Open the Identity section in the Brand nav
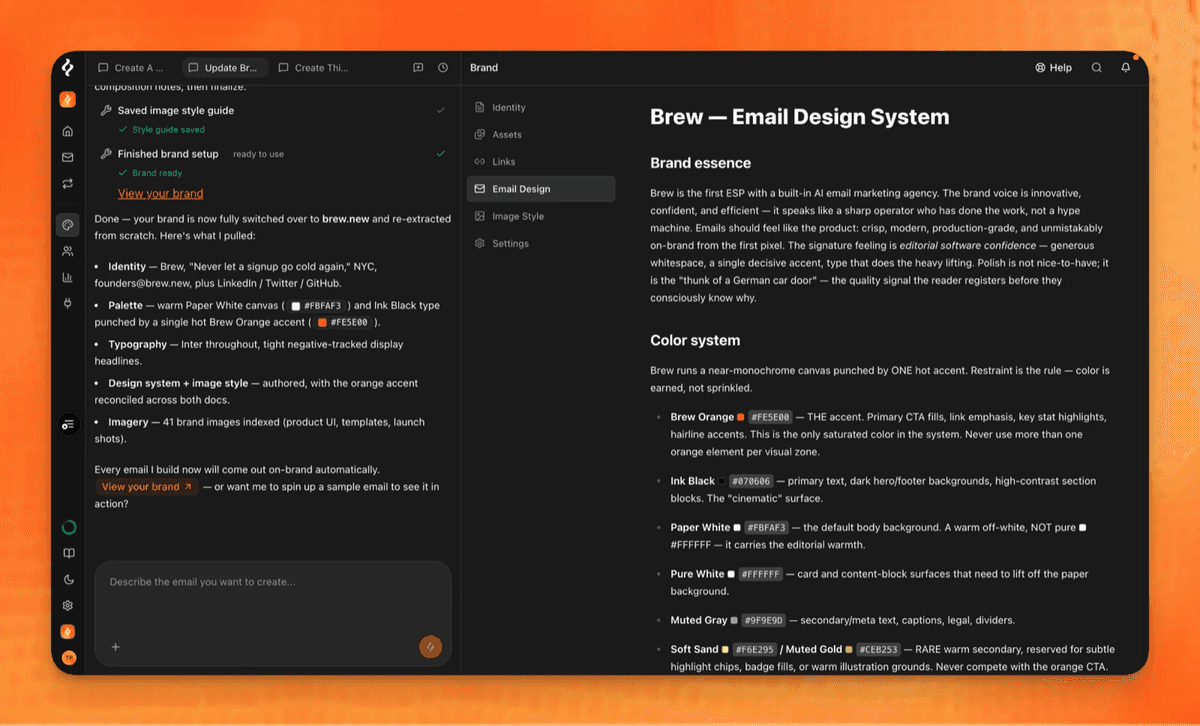 541,107
